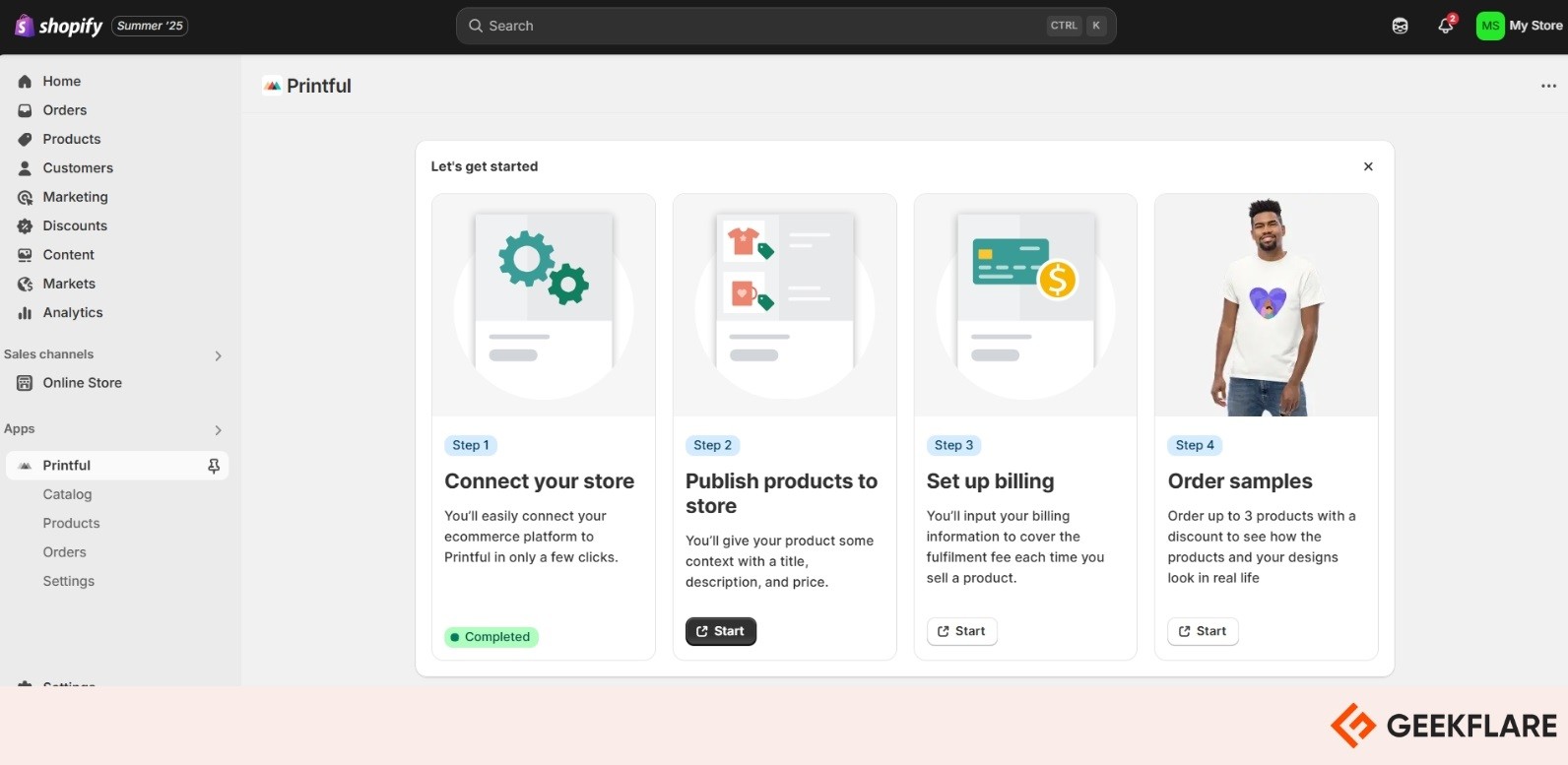Click the Order samples heading

[x=1240, y=481]
